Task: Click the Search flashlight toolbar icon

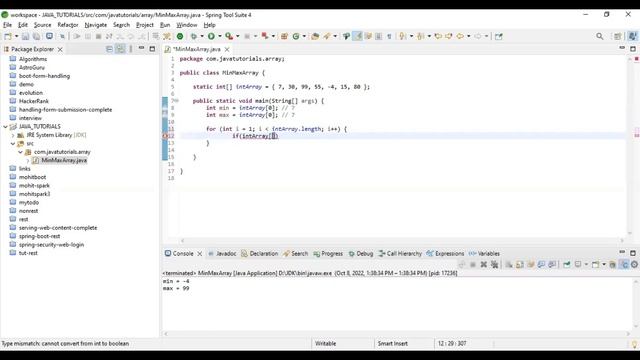Action: [x=327, y=36]
